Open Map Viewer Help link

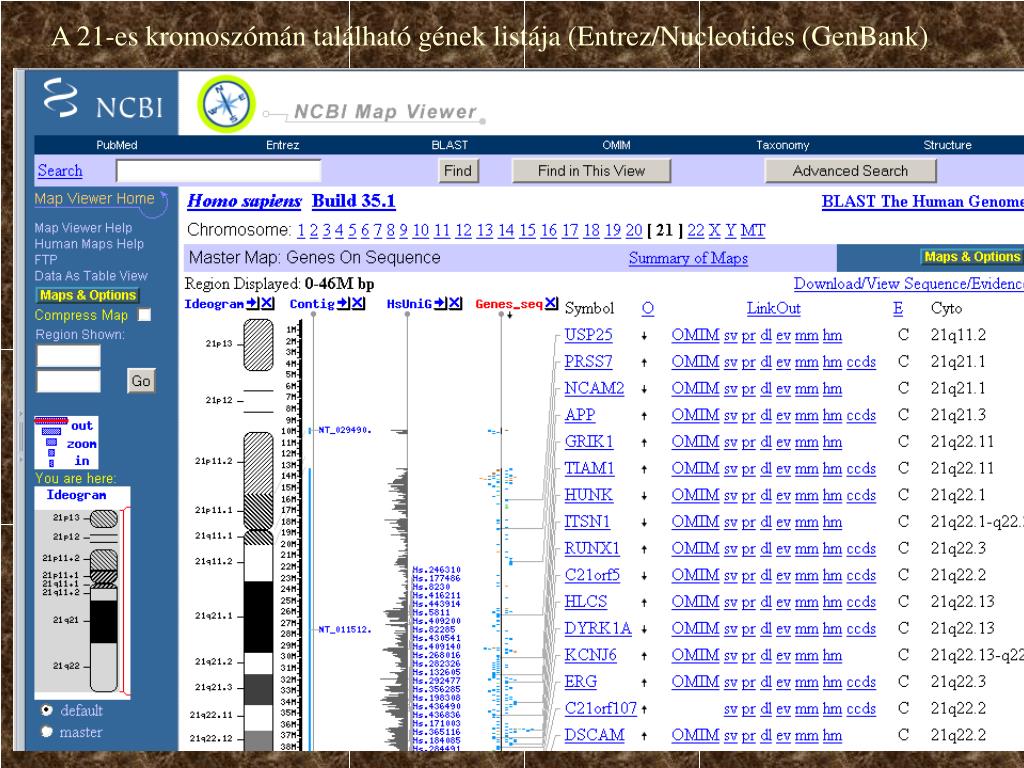pyautogui.click(x=83, y=228)
